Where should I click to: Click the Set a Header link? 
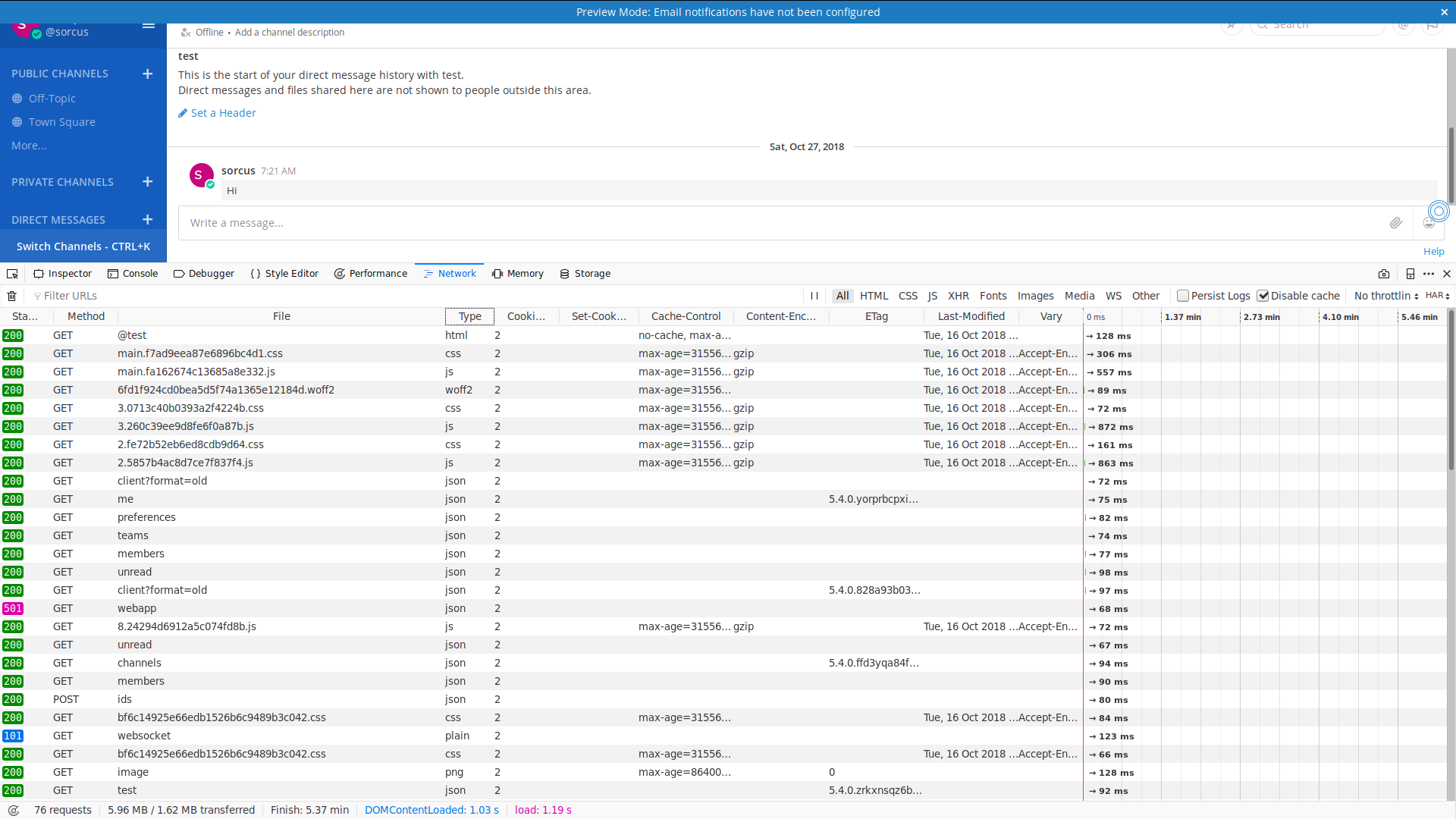(223, 113)
